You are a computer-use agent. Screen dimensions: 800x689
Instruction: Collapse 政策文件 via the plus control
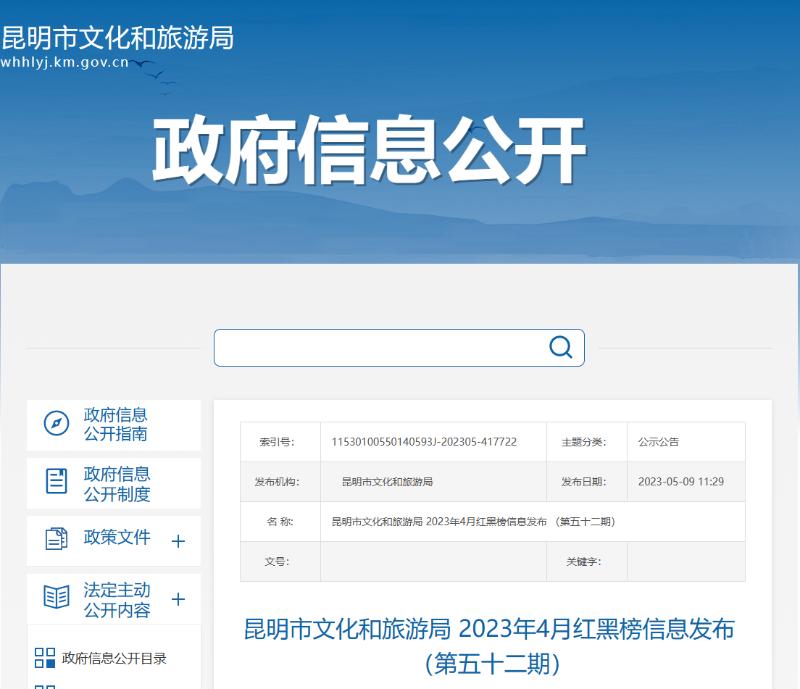pos(178,539)
